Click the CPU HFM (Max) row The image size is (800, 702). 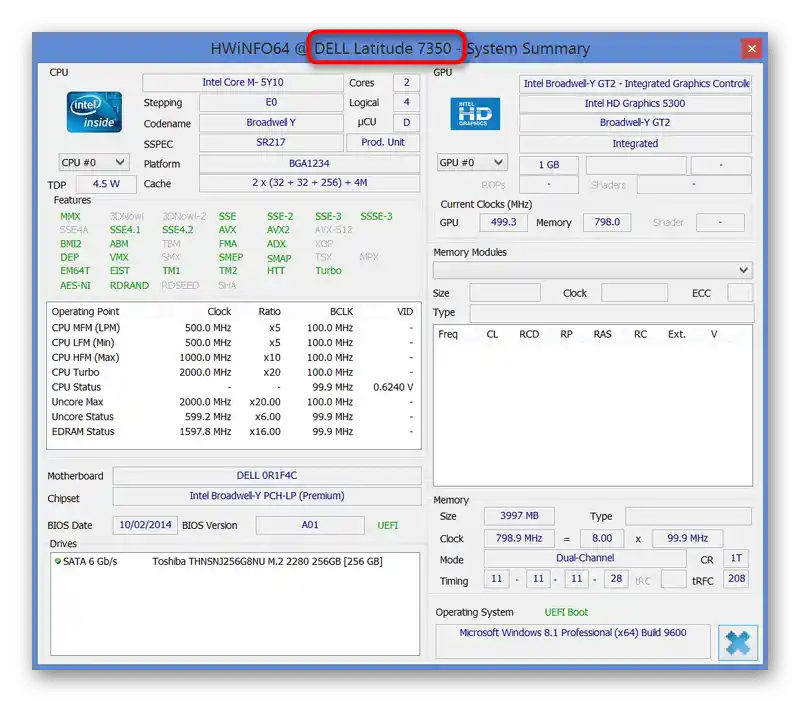pyautogui.click(x=233, y=358)
